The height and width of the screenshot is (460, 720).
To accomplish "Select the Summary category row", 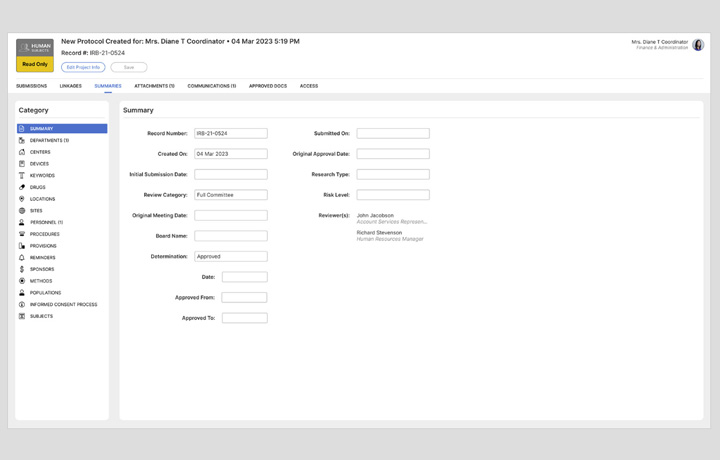I will click(x=62, y=129).
